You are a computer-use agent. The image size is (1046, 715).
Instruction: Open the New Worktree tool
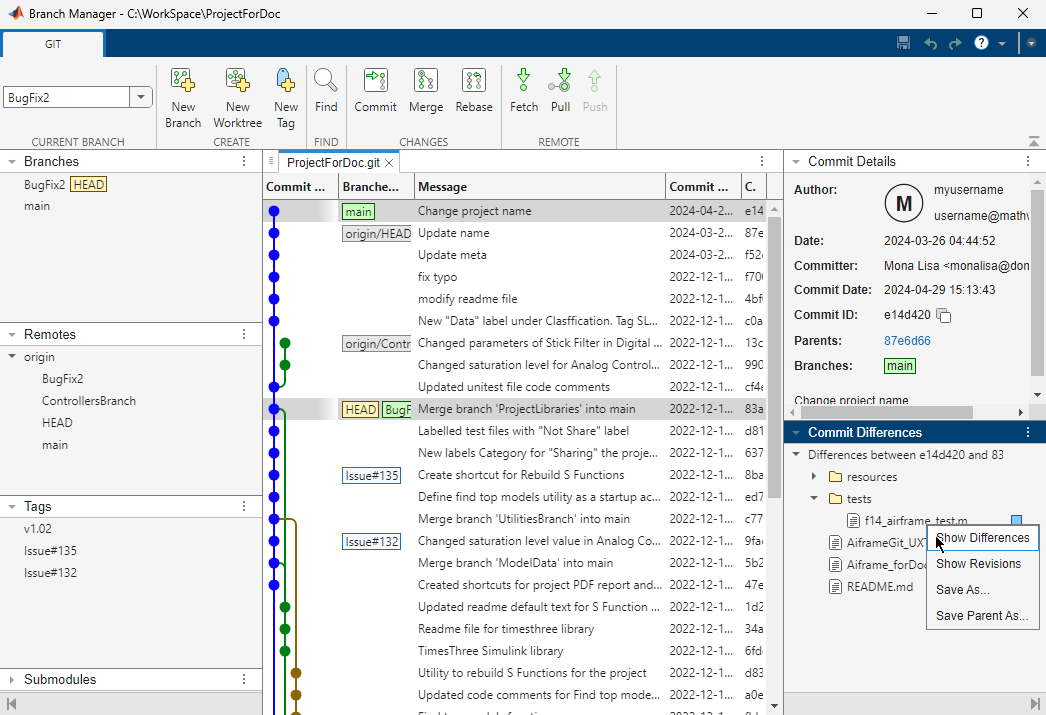[237, 90]
